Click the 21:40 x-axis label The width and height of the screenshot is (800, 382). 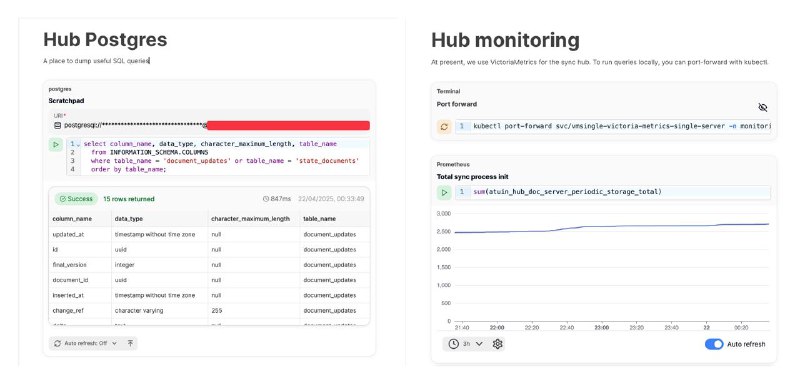pos(462,327)
